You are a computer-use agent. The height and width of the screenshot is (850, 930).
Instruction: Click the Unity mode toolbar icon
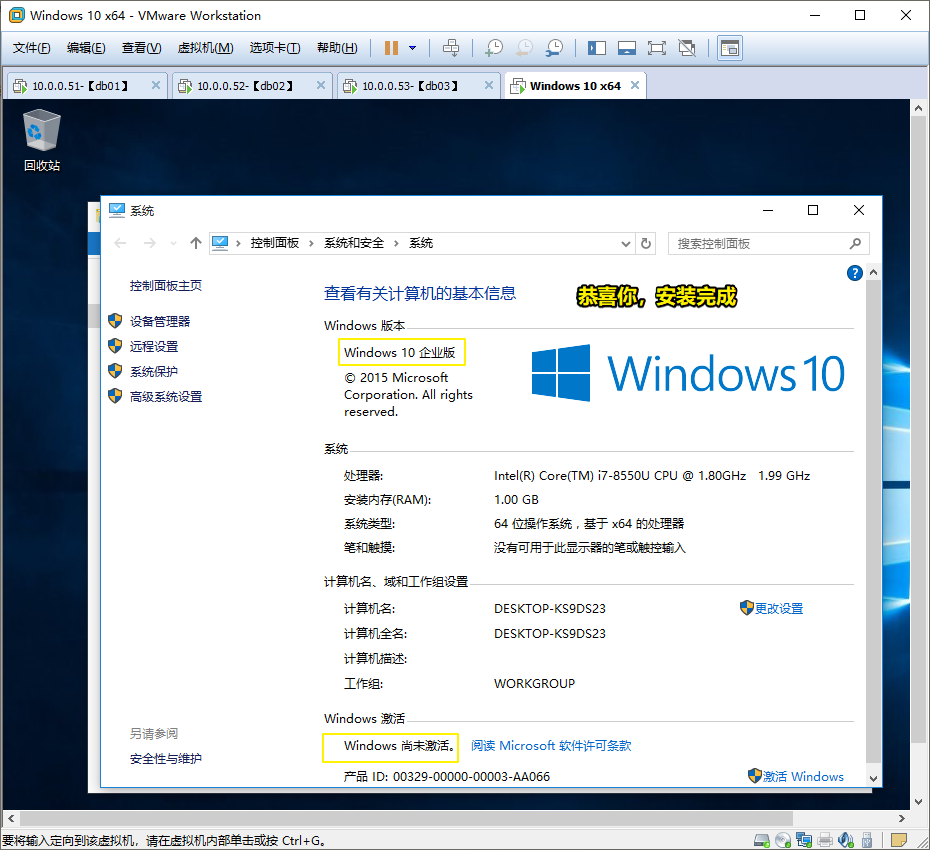tap(687, 48)
